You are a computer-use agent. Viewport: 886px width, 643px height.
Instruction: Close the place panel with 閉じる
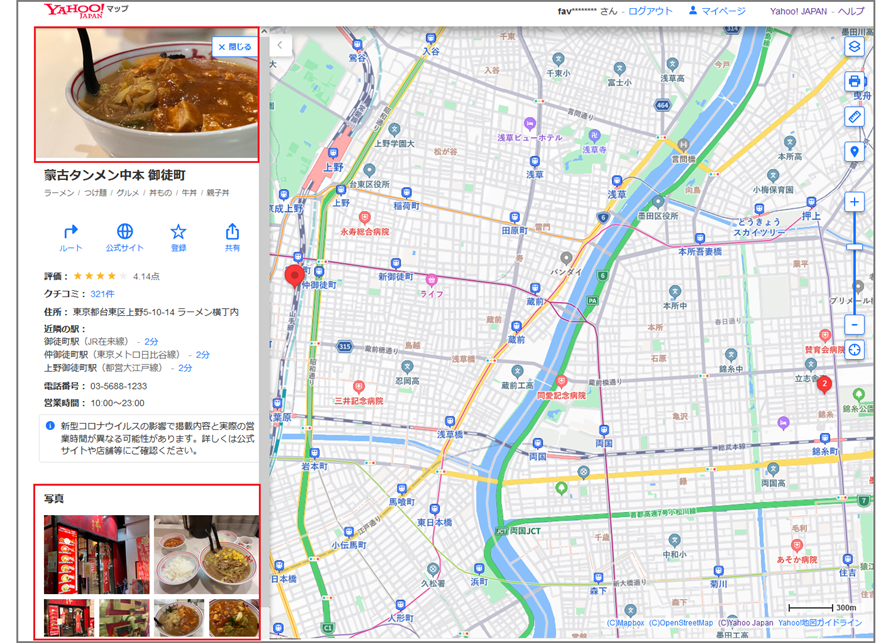click(234, 47)
